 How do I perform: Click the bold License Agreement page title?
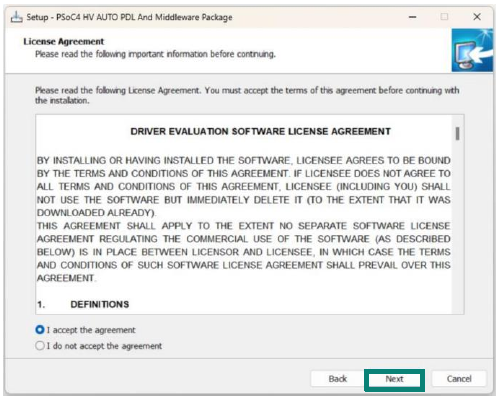(64, 41)
